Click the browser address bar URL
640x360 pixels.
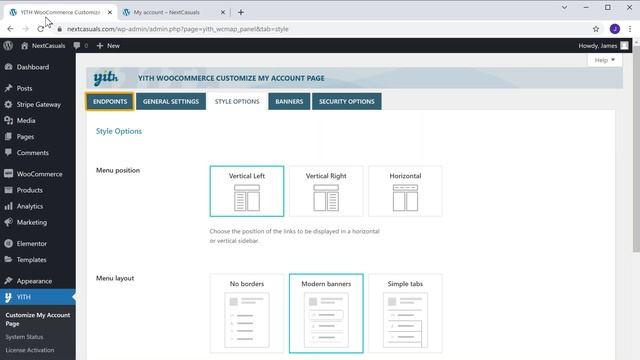(178, 29)
